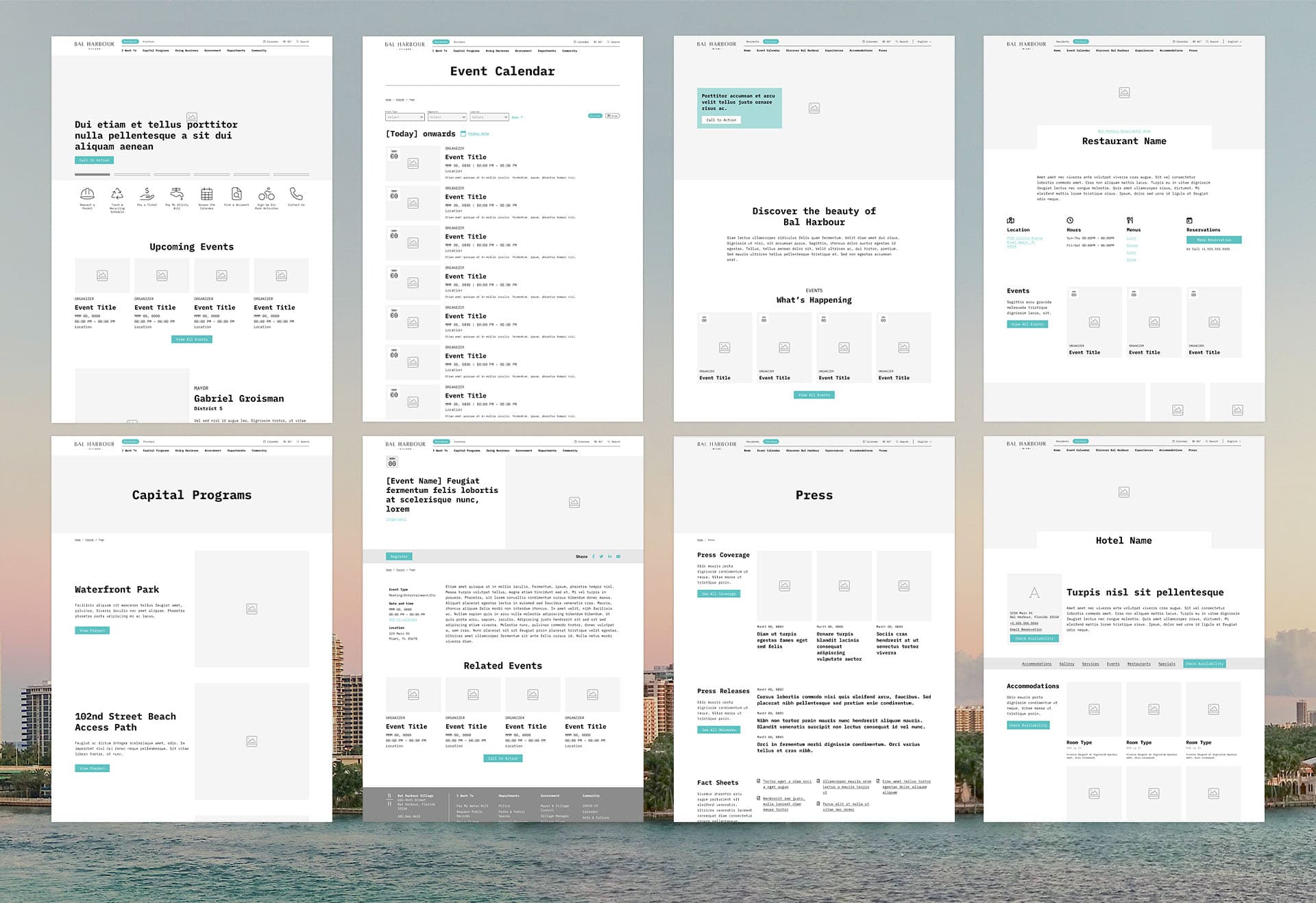The height and width of the screenshot is (903, 1316).
Task: Click the Register button on event detail page
Action: point(399,557)
